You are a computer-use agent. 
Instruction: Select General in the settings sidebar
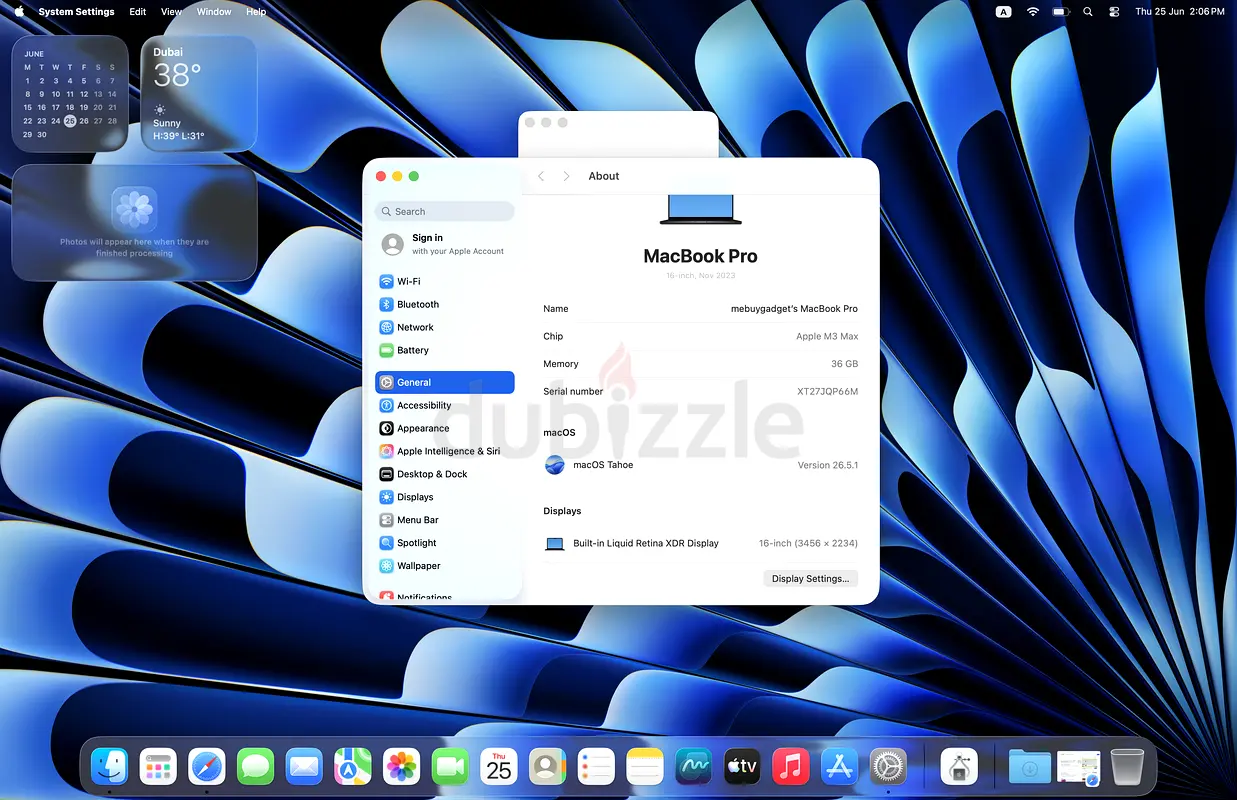click(444, 382)
